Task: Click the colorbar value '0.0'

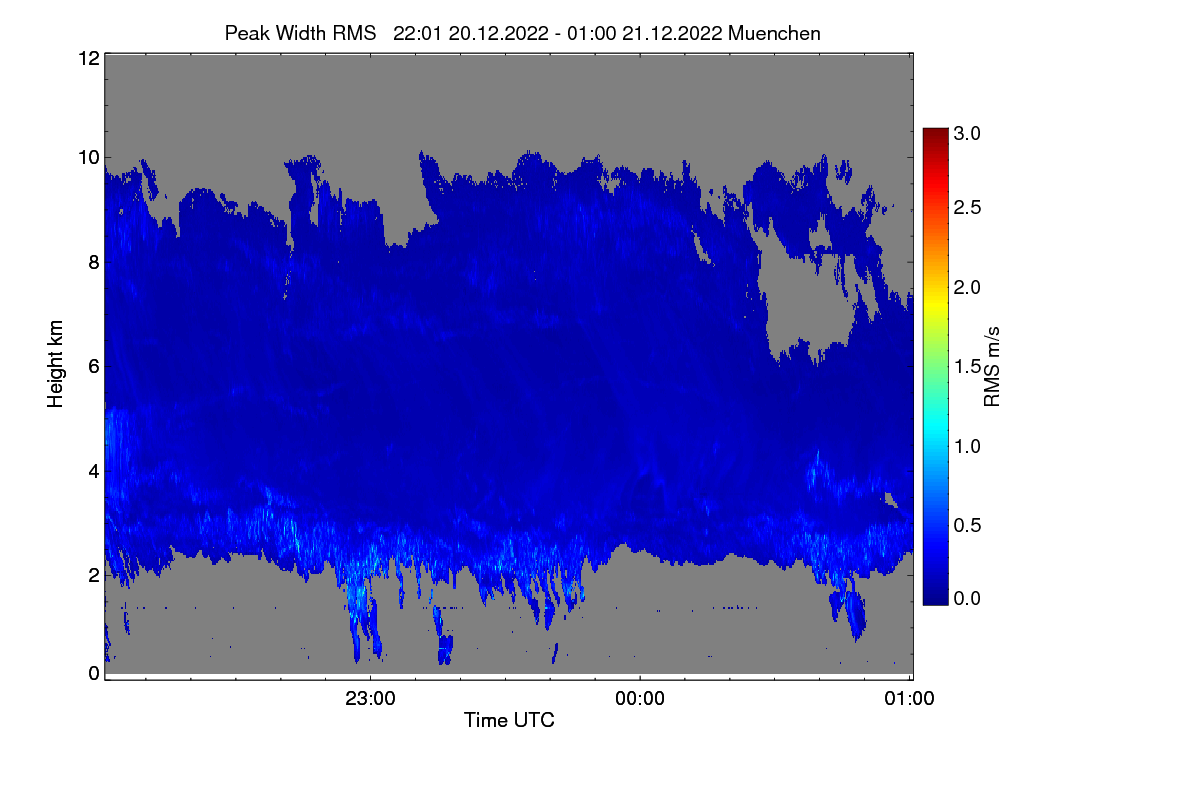Action: [967, 598]
